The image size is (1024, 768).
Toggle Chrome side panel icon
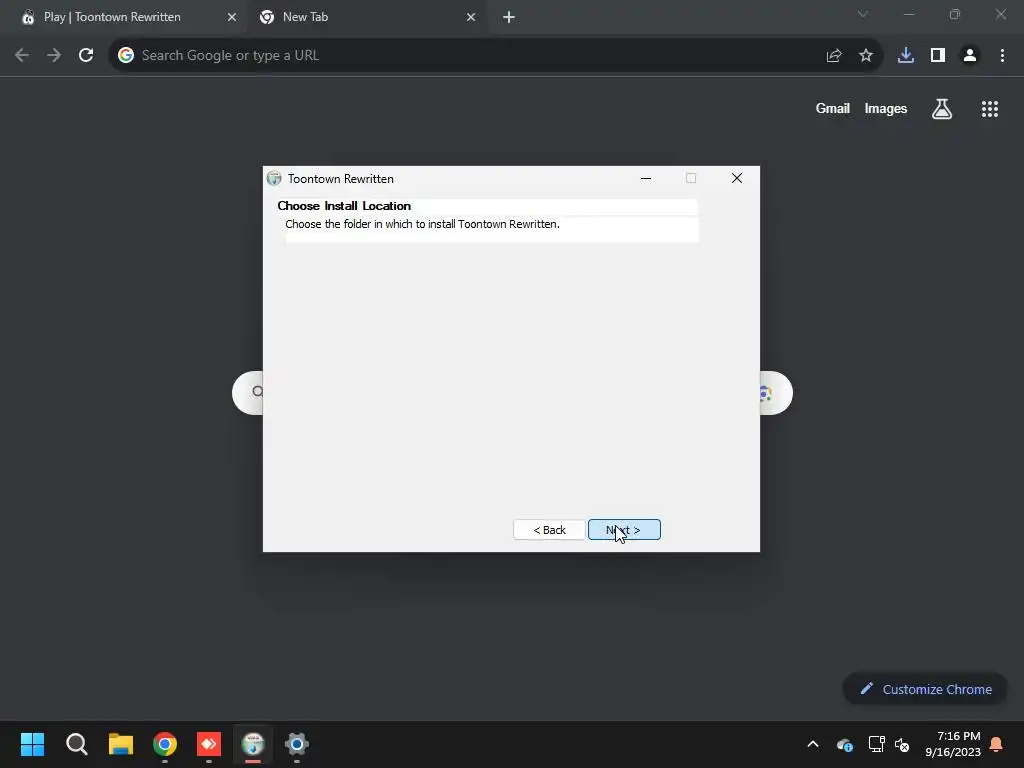[938, 56]
